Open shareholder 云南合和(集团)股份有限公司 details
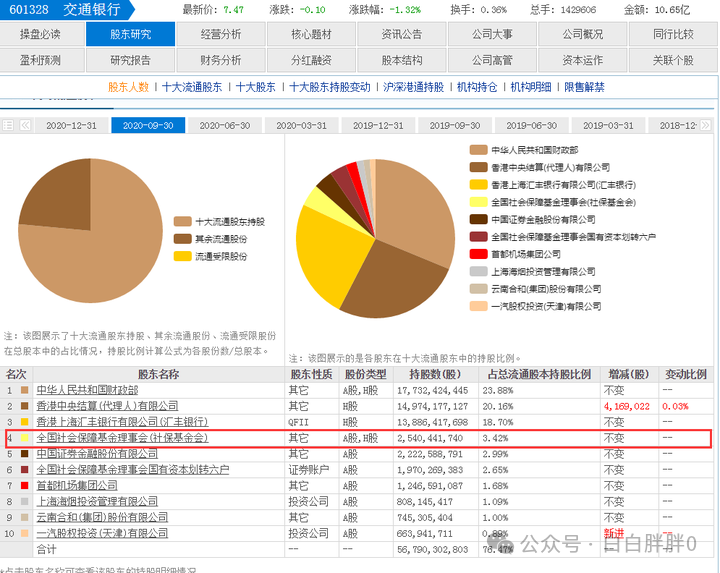 click(x=102, y=517)
